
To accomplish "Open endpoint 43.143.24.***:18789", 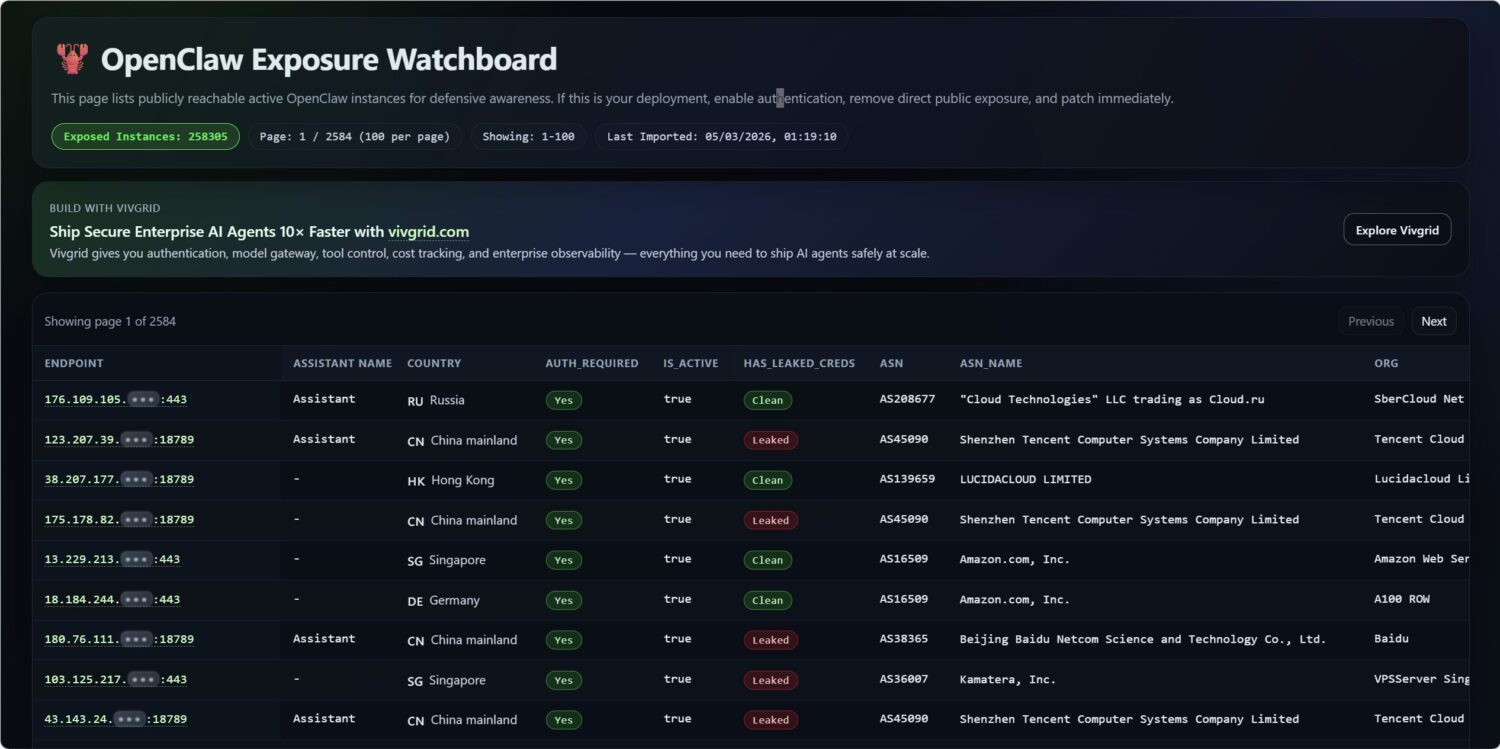I will coord(115,719).
